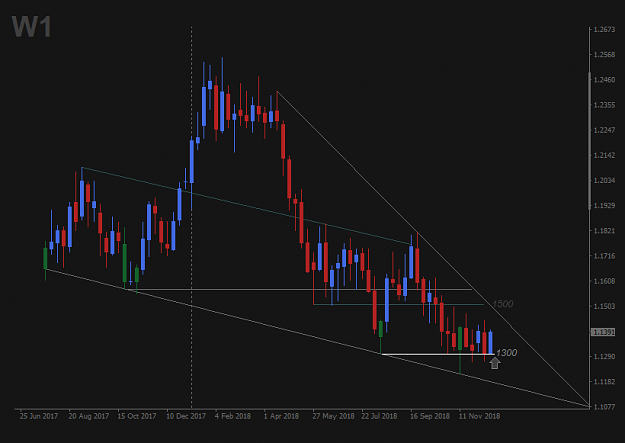This screenshot has width=625, height=443.
Task: Click the 1.1716 price axis value
Action: click(604, 256)
